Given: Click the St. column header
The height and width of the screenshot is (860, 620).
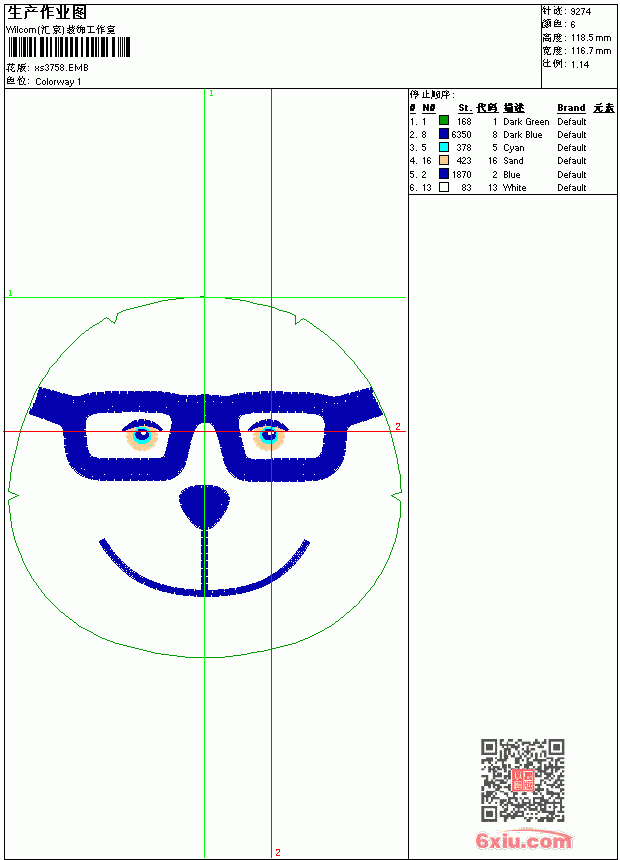Looking at the screenshot, I should coord(465,108).
